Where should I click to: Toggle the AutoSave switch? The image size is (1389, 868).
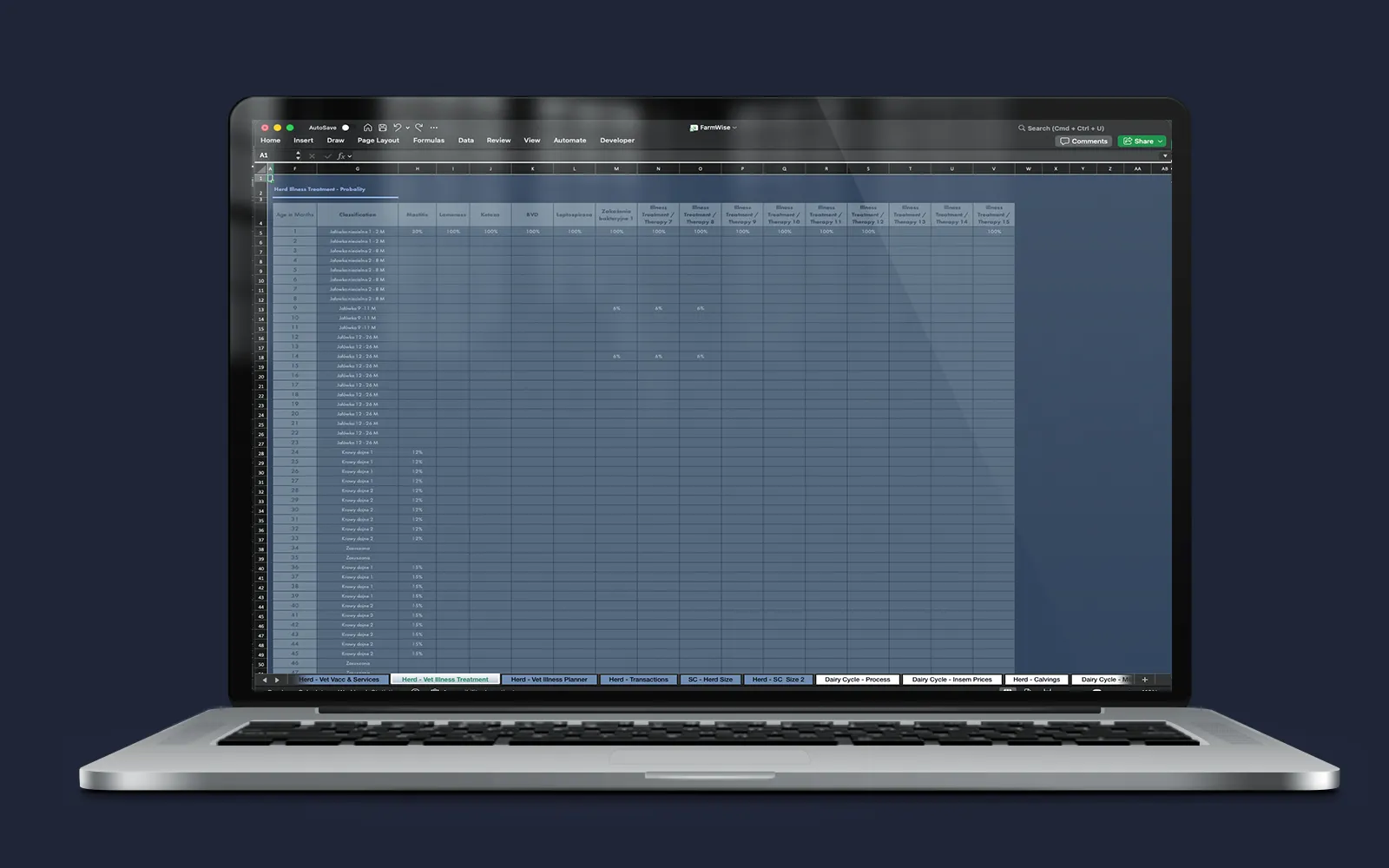click(x=346, y=128)
